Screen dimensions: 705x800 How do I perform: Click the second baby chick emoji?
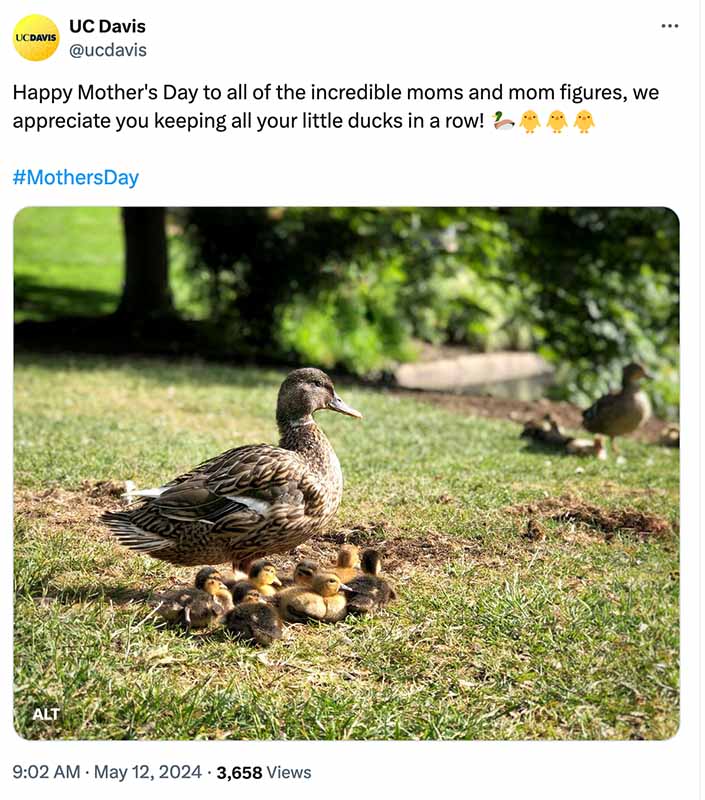[x=558, y=122]
